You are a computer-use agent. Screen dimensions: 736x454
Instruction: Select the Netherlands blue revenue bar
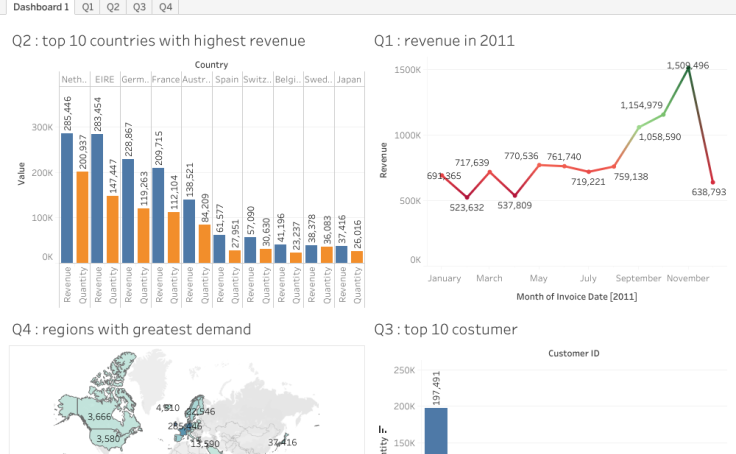click(67, 198)
